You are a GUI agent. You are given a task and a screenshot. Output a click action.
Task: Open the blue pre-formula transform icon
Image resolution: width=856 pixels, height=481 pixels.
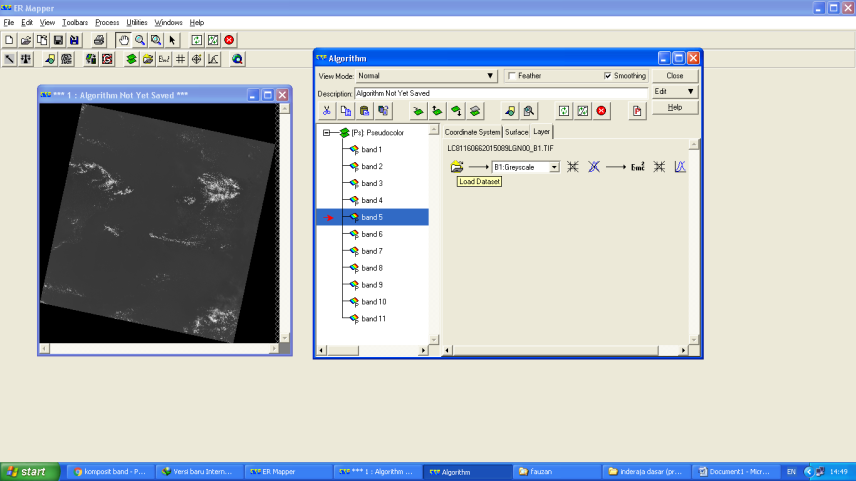(594, 167)
